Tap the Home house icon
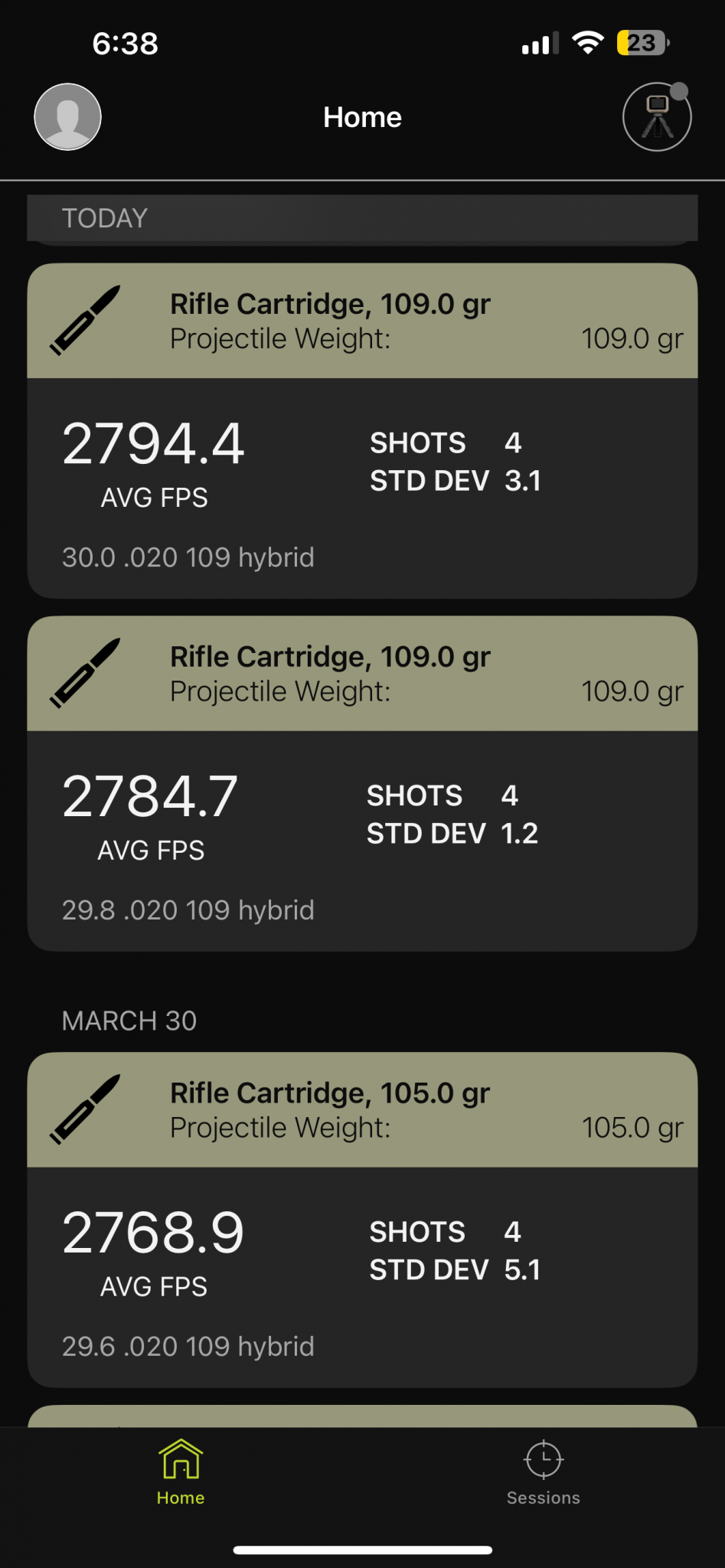This screenshot has width=725, height=1568. pyautogui.click(x=181, y=1459)
